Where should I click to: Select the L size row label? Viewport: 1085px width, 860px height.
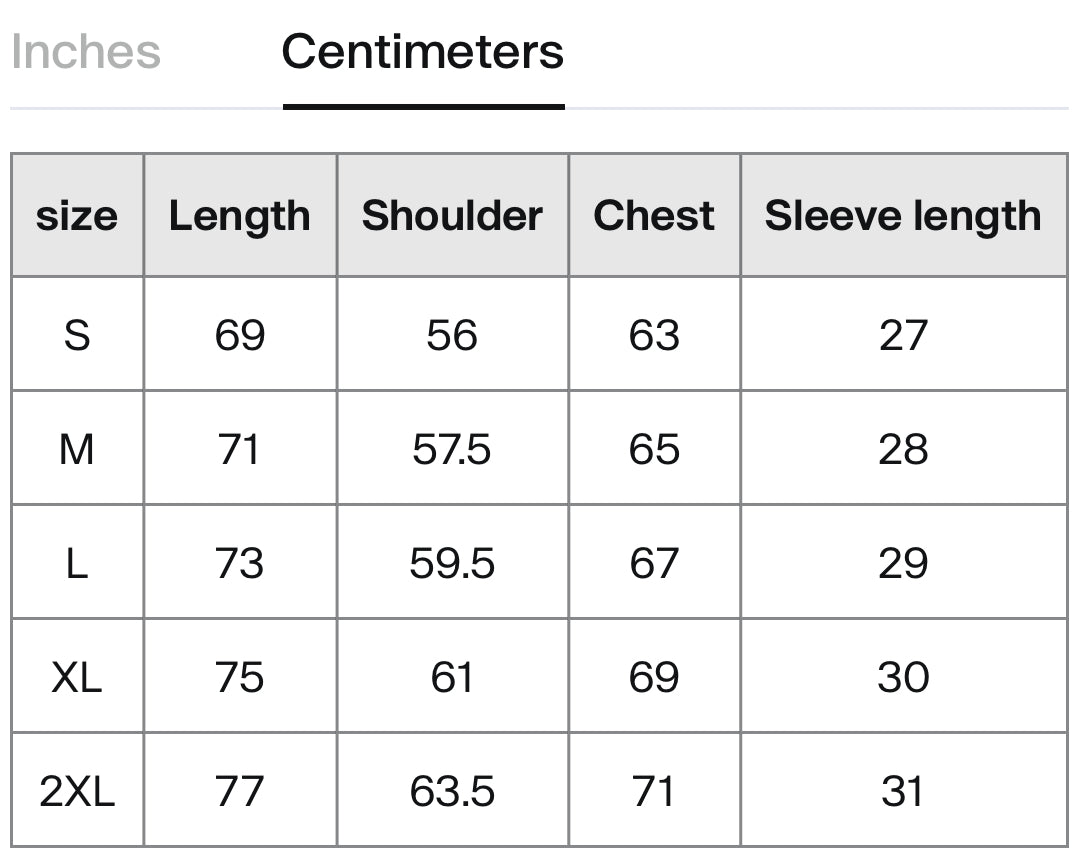tap(77, 564)
